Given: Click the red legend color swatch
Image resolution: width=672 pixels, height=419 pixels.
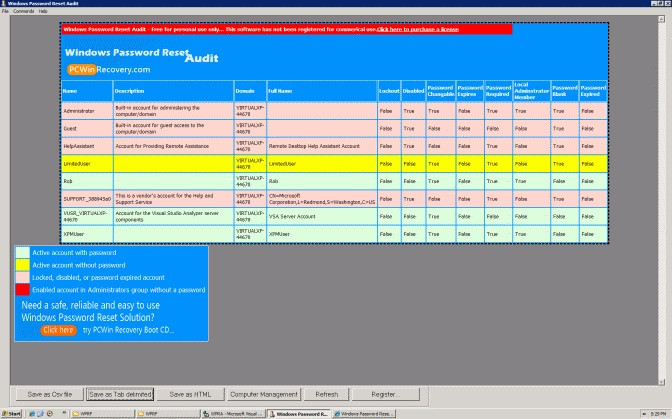Looking at the screenshot, I should (24, 289).
